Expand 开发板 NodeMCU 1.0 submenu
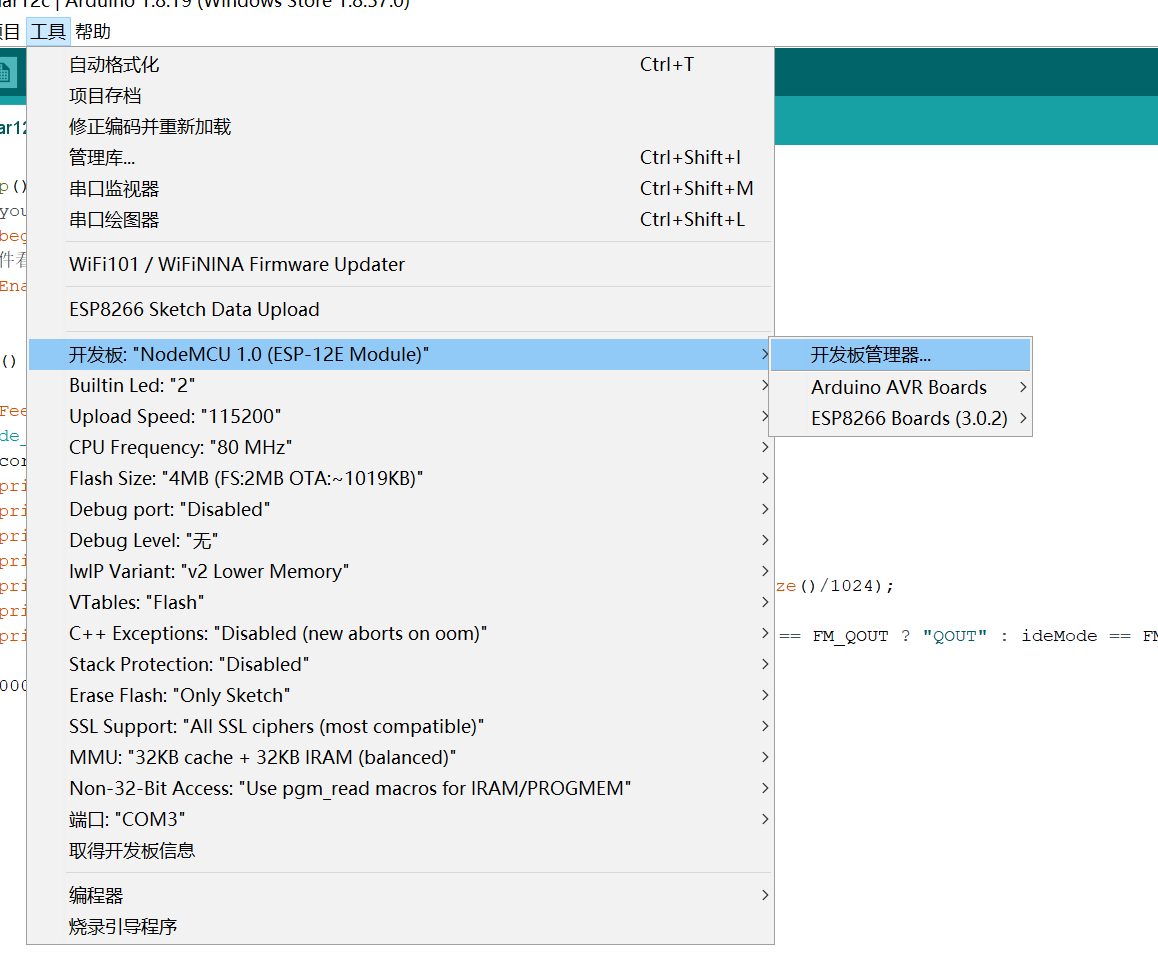This screenshot has width=1158, height=965. pos(400,354)
